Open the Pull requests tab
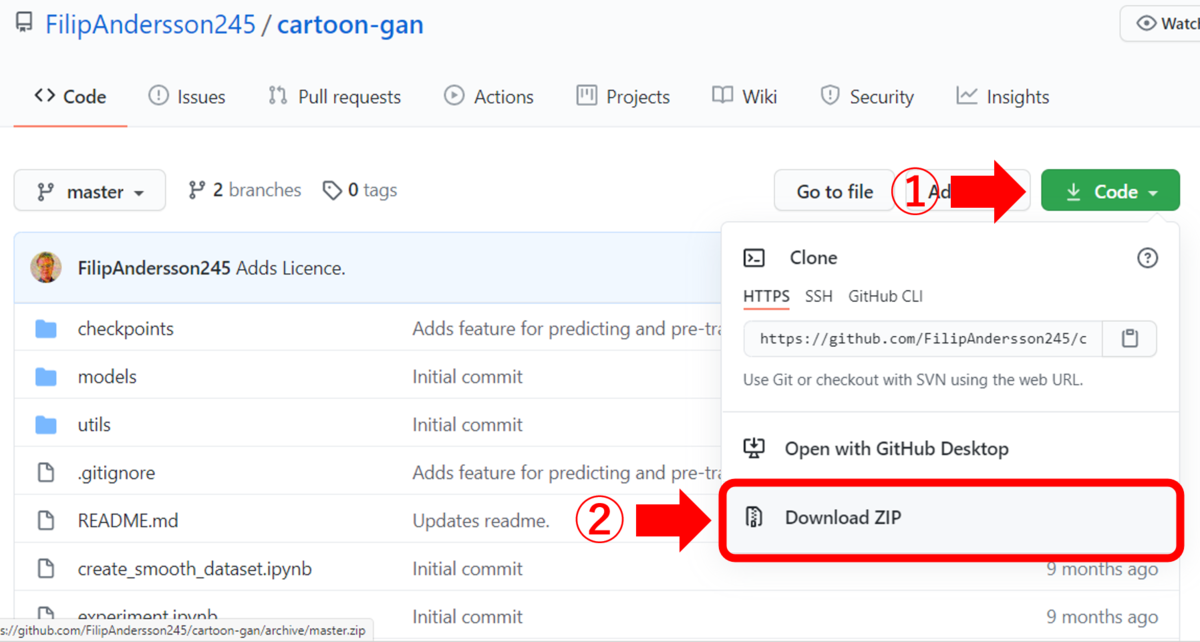The width and height of the screenshot is (1200, 642). tap(334, 97)
